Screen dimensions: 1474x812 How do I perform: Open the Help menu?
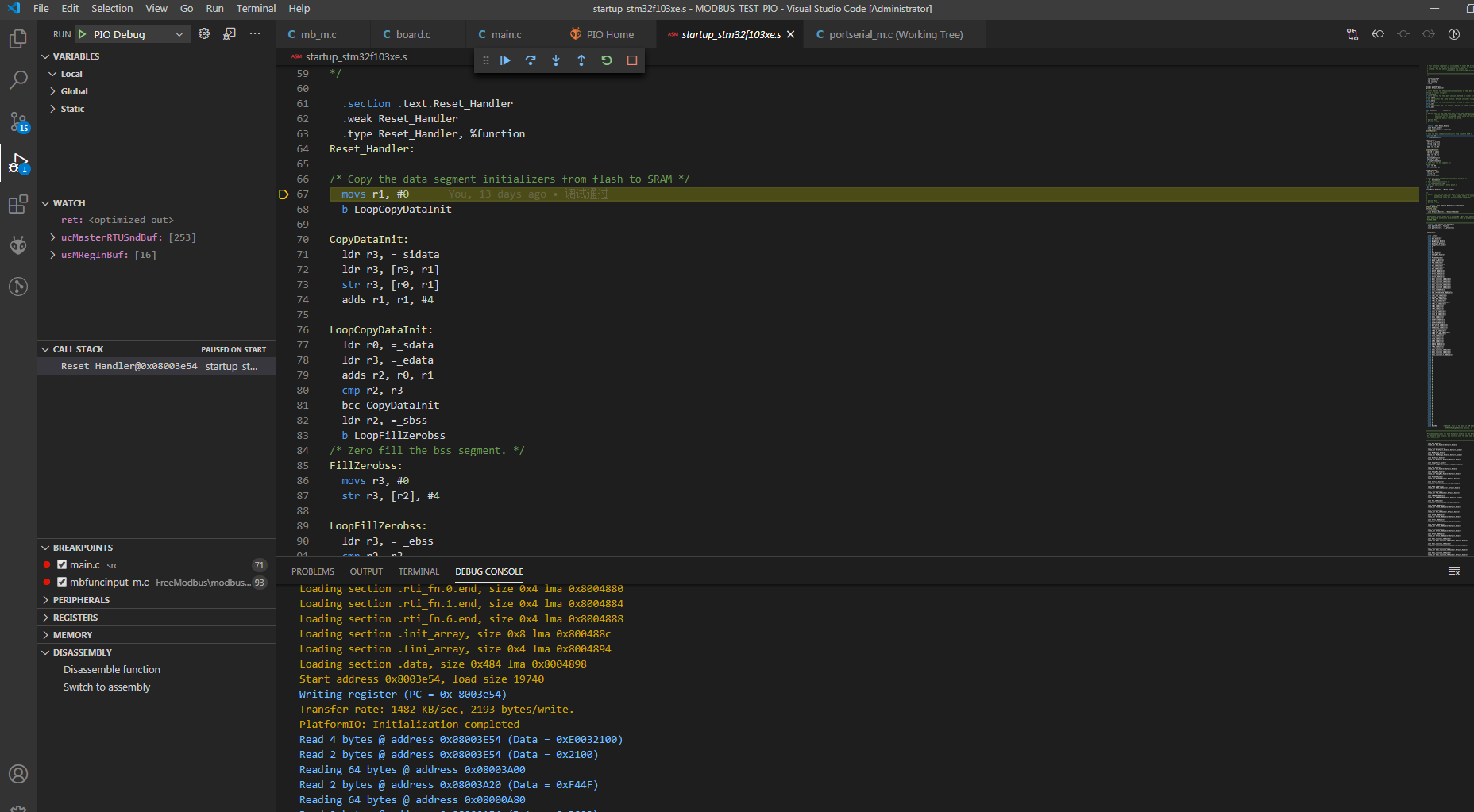click(299, 9)
